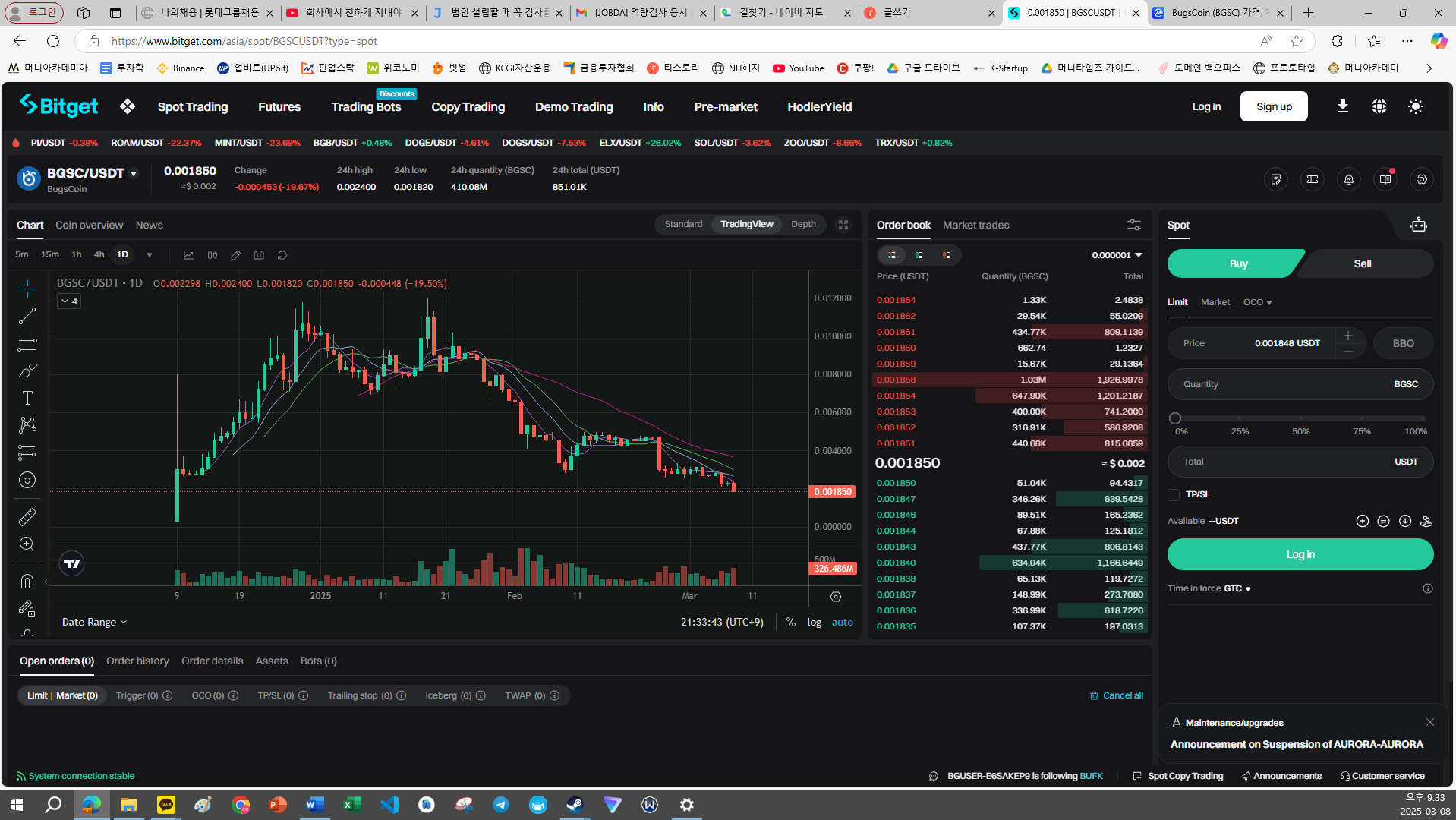Show both buy and sell orders view

point(892,255)
